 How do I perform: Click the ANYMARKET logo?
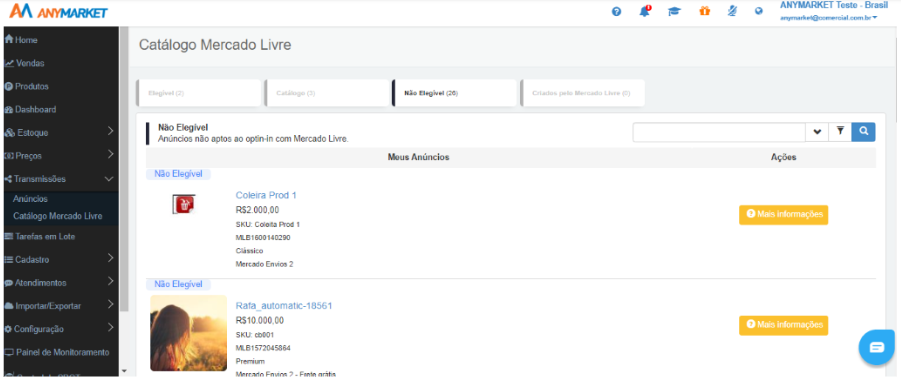pyautogui.click(x=59, y=11)
